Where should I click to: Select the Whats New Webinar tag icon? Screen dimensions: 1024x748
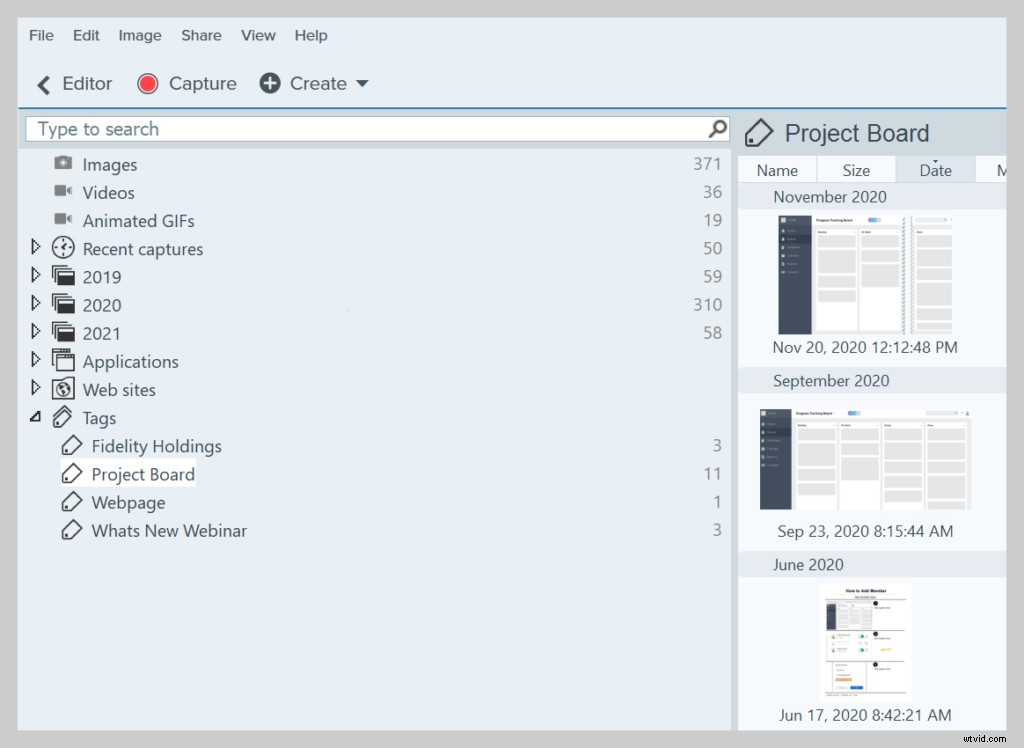71,530
